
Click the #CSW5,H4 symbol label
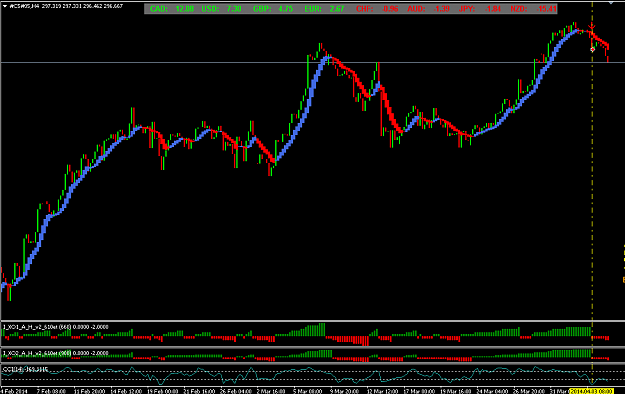click(24, 6)
